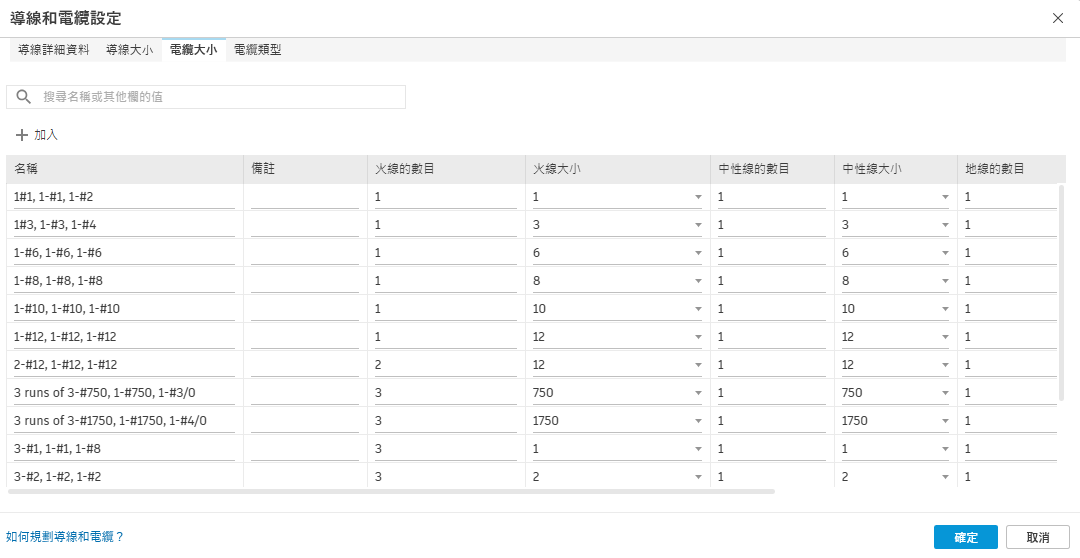Open the hot wire size dropdown for the 1-#10, 1-#10, 1-#10 row

click(698, 310)
